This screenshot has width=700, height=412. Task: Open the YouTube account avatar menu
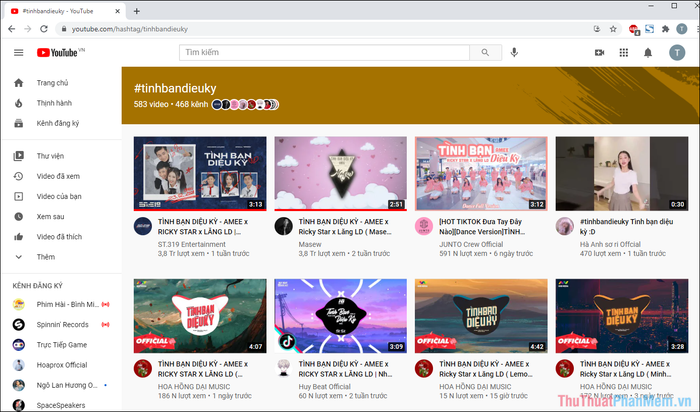pos(677,53)
